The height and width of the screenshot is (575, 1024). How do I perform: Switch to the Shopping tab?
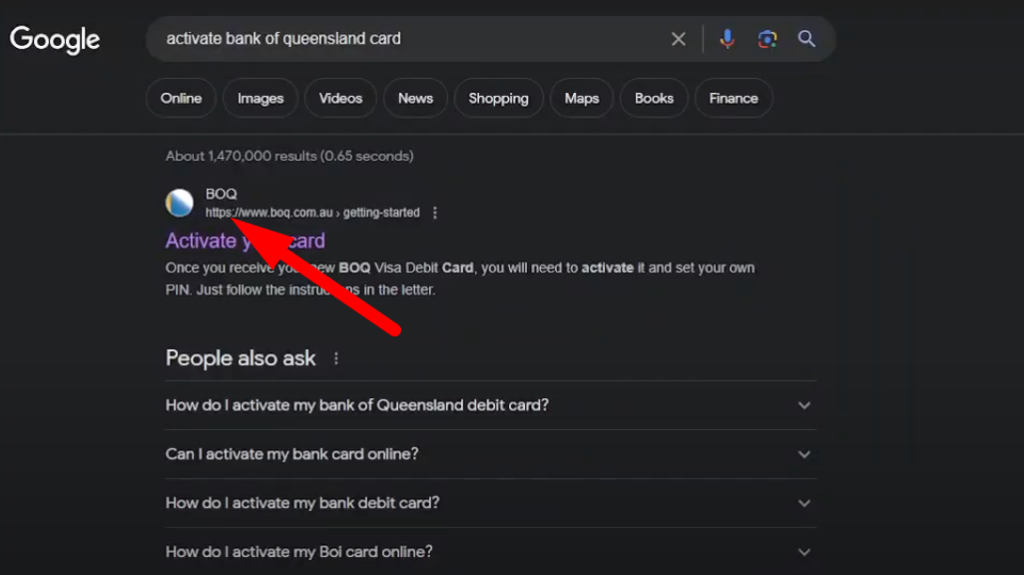click(498, 98)
